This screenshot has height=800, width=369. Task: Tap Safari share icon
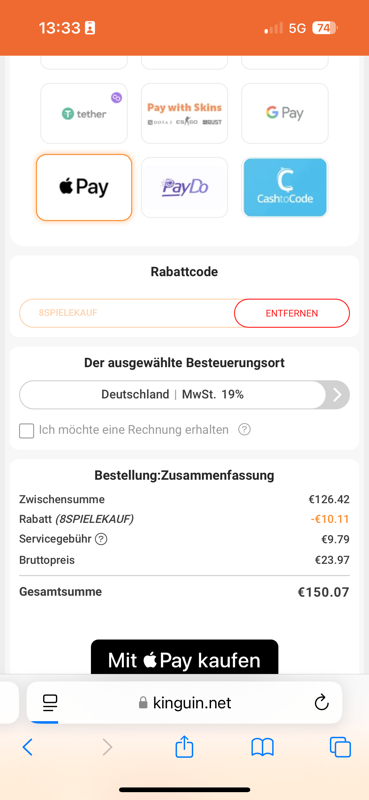click(184, 747)
